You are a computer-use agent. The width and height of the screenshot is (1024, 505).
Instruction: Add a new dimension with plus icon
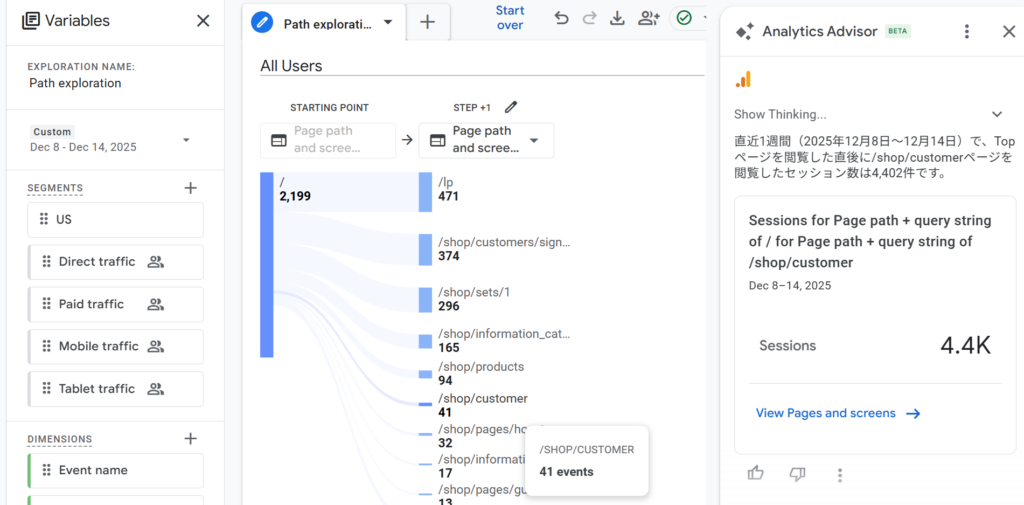(x=190, y=439)
